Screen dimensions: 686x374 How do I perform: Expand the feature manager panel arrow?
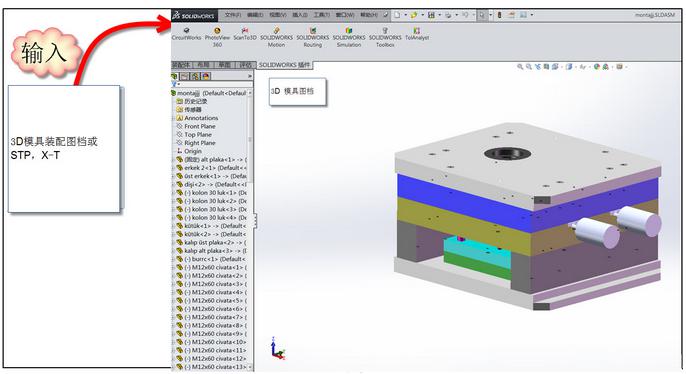250,76
